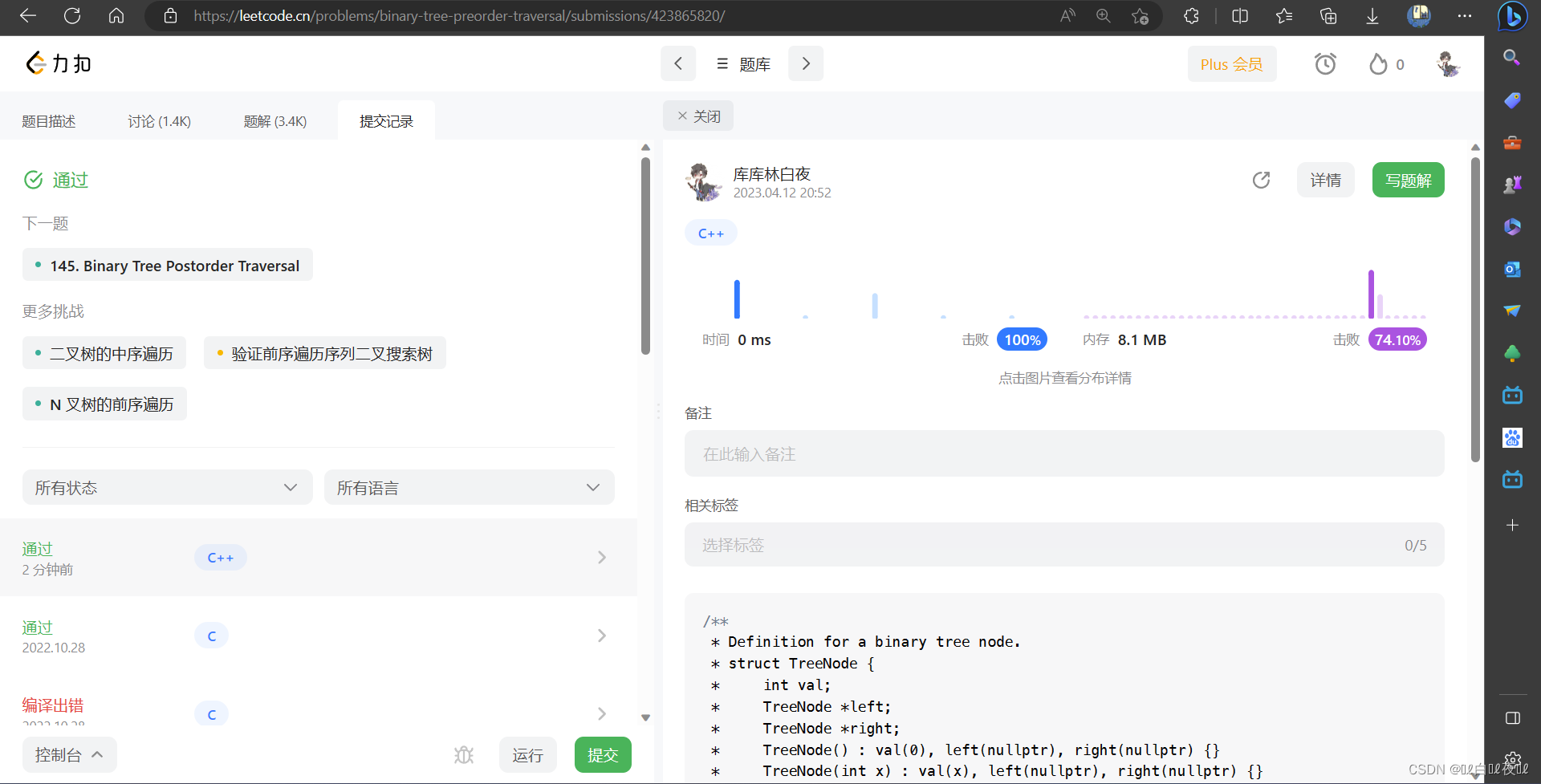The height and width of the screenshot is (784, 1541).
Task: Submit code with 提交 button
Action: (603, 755)
